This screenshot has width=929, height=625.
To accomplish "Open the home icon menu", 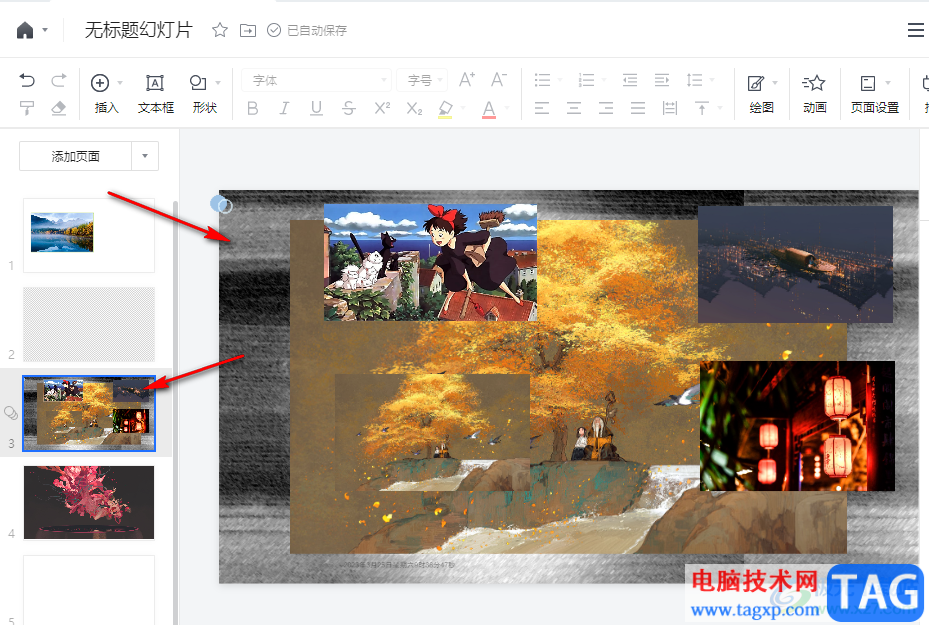I will [25, 30].
